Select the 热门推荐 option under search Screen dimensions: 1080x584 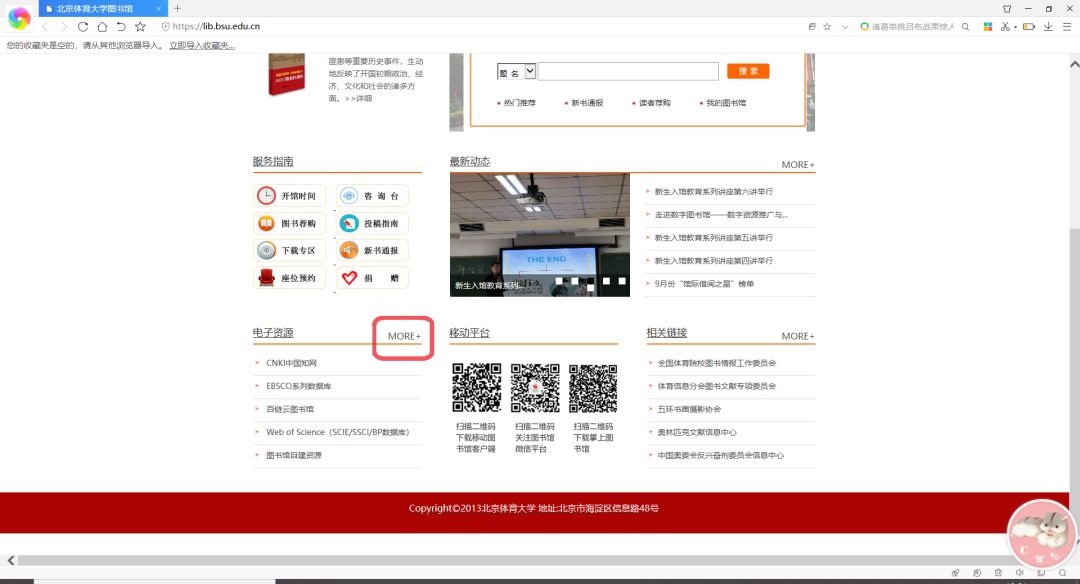click(519, 103)
